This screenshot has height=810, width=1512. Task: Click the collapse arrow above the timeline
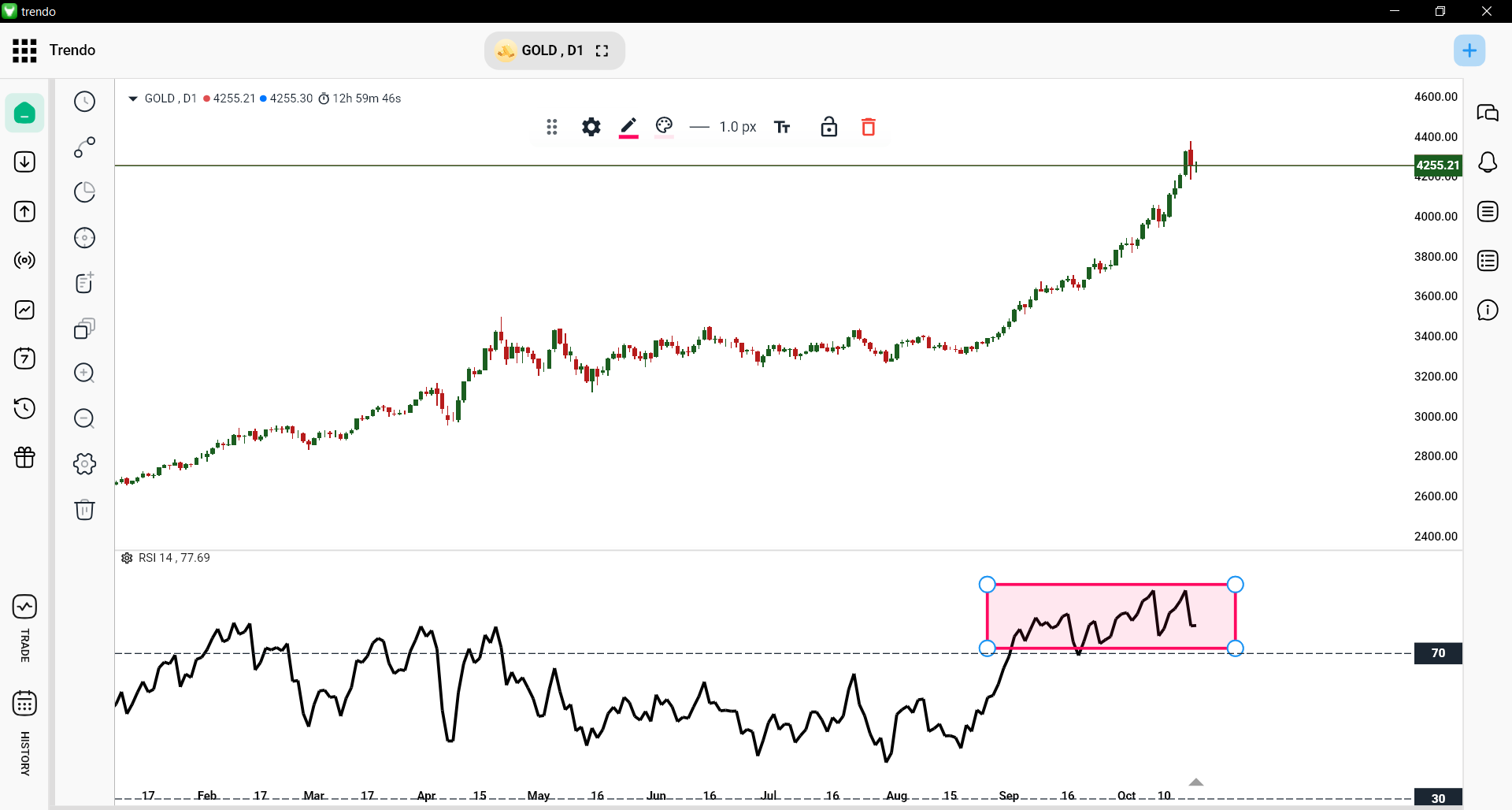[x=1195, y=782]
